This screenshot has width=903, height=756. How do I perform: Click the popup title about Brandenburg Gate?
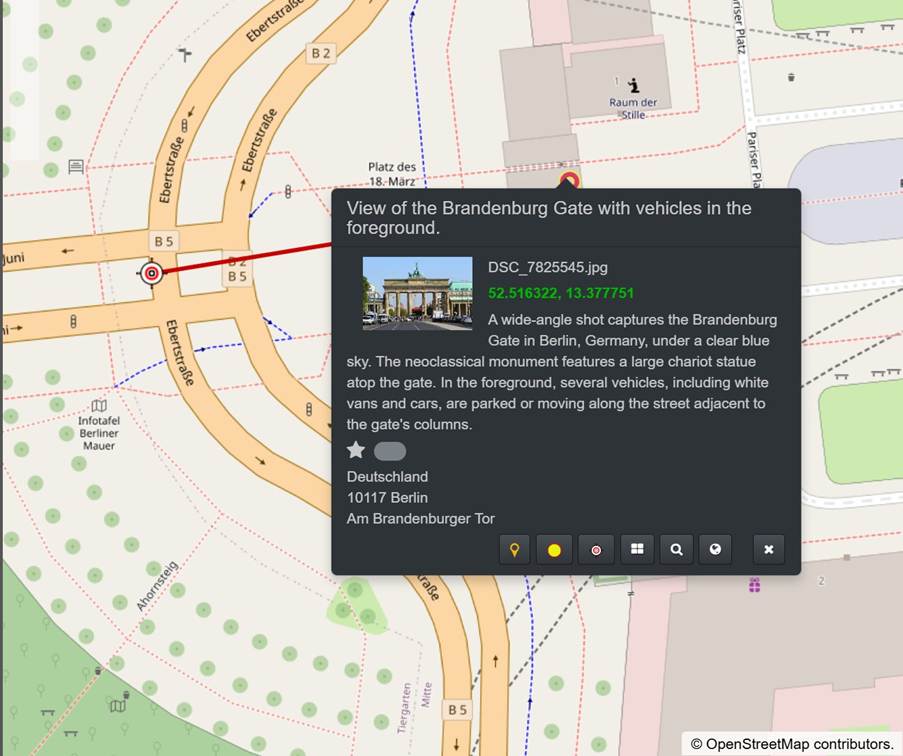(549, 218)
